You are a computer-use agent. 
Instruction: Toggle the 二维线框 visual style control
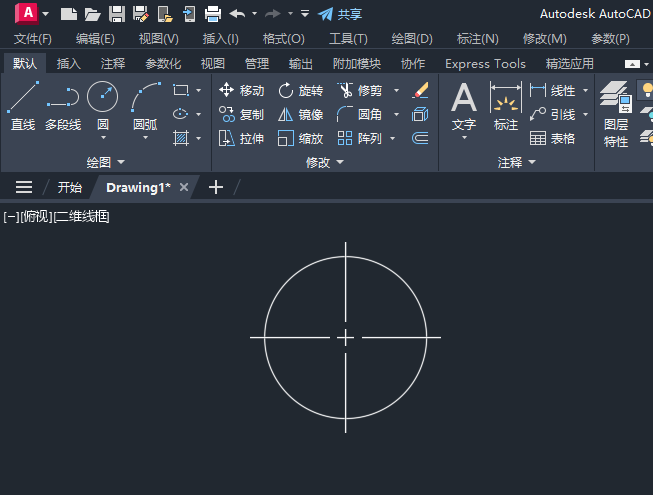(x=82, y=216)
